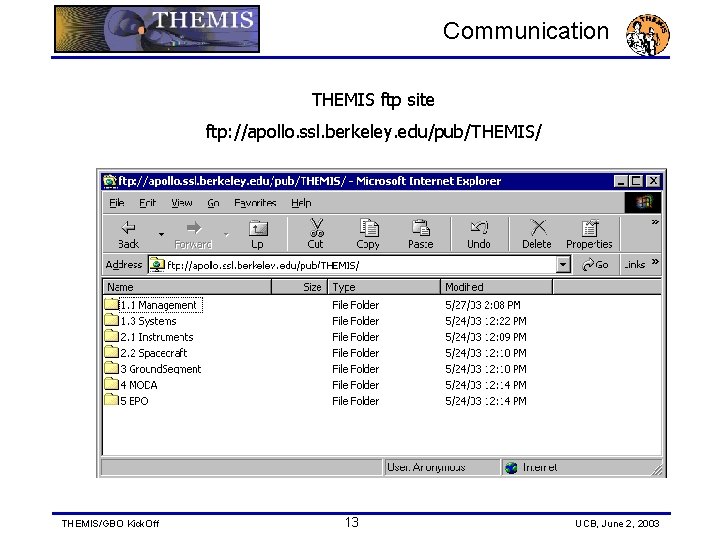Click File Folder type in Management row
This screenshot has width=720, height=540.
pyautogui.click(x=355, y=305)
